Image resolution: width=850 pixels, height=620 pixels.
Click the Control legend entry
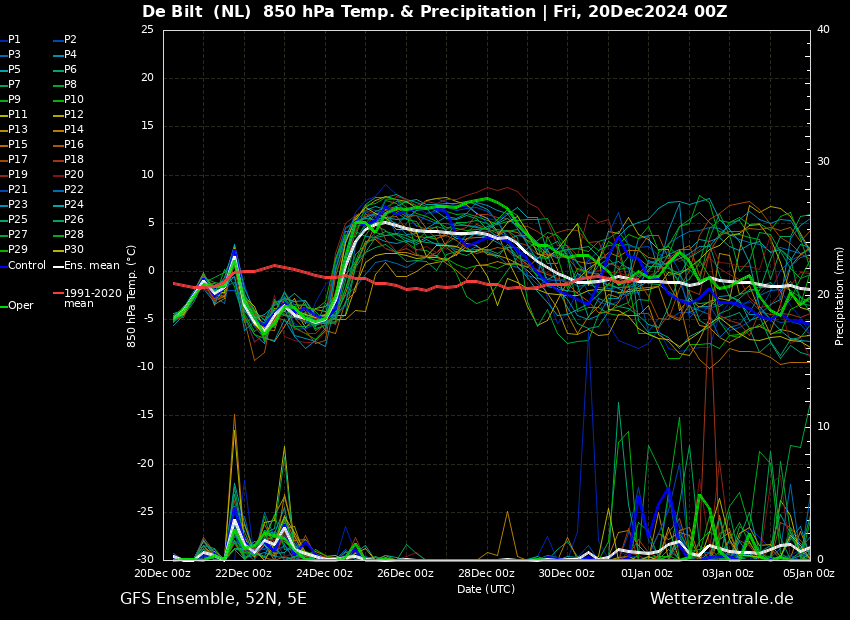(x=23, y=266)
